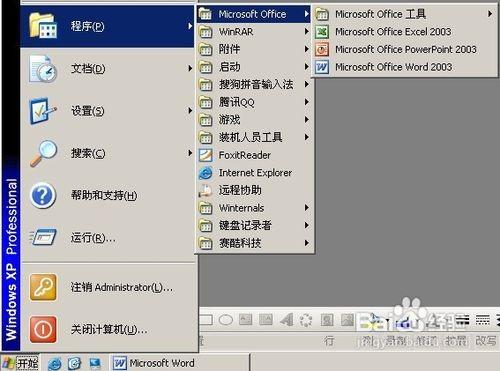Expand the Winternals submenu arrow
This screenshot has width=500, height=371.
point(306,208)
